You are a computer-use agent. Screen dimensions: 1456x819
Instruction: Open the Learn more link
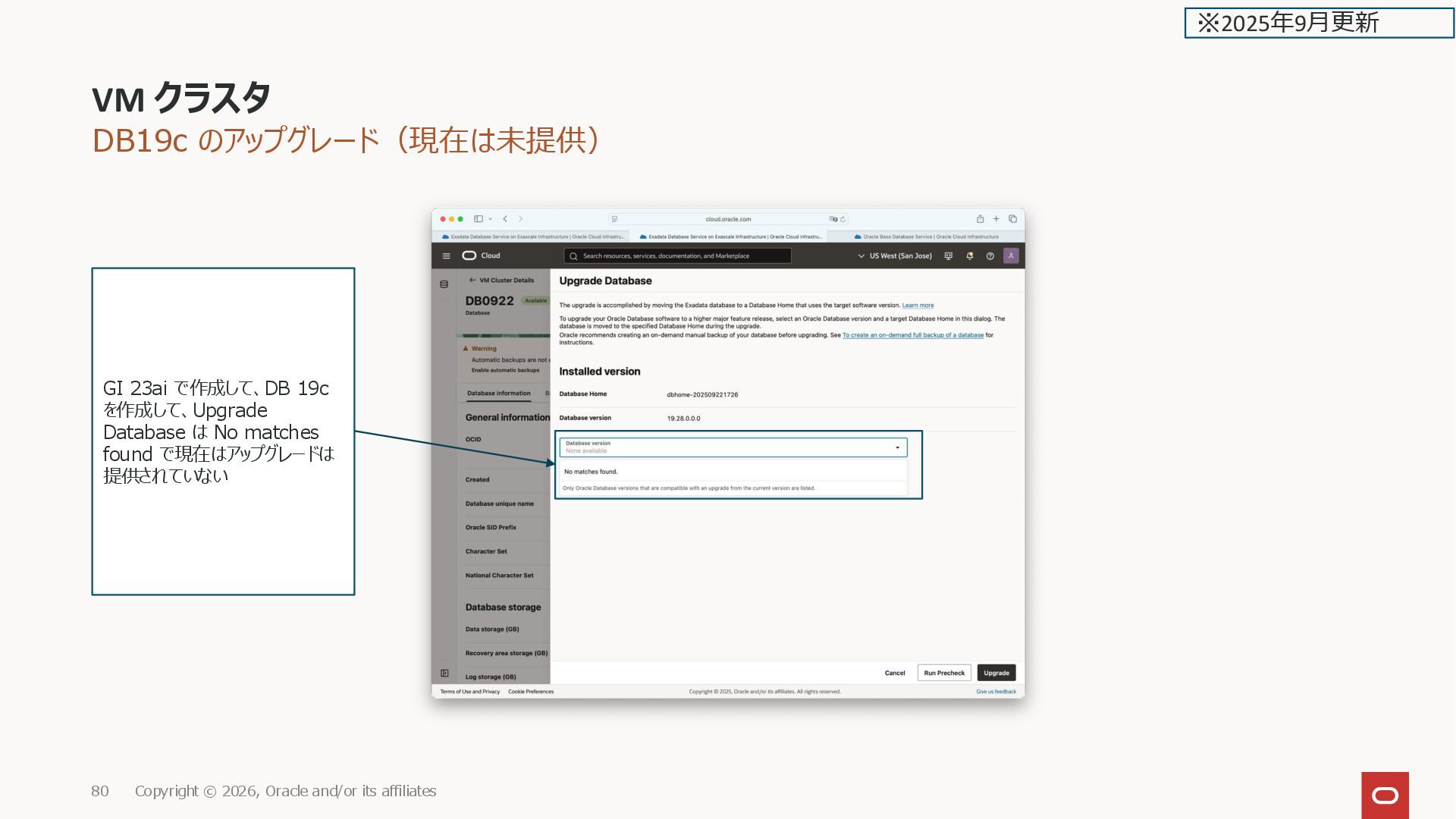(918, 306)
